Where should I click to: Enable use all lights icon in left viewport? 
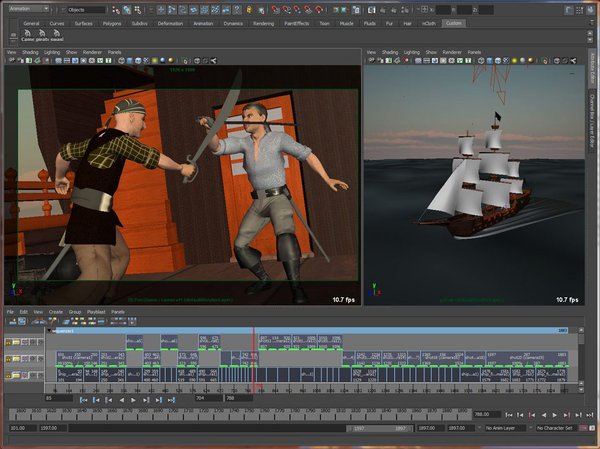155,60
